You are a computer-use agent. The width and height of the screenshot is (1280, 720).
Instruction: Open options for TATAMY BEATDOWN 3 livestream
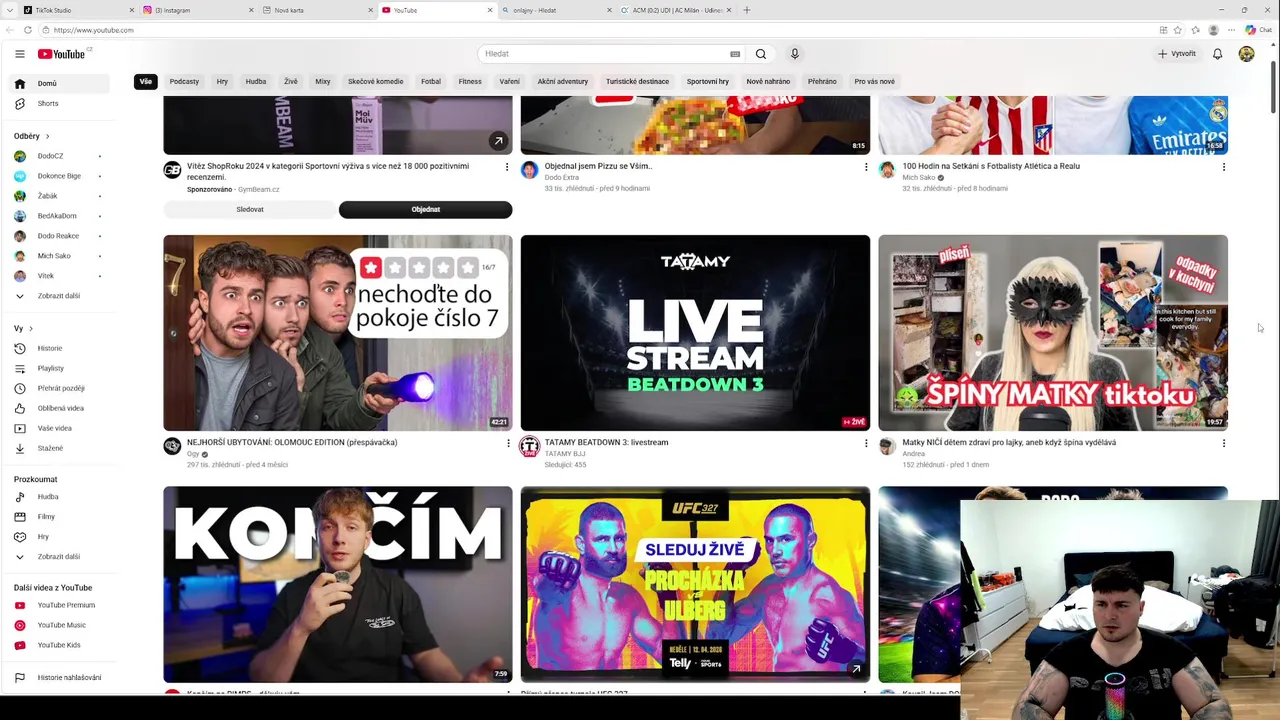pyautogui.click(x=866, y=443)
